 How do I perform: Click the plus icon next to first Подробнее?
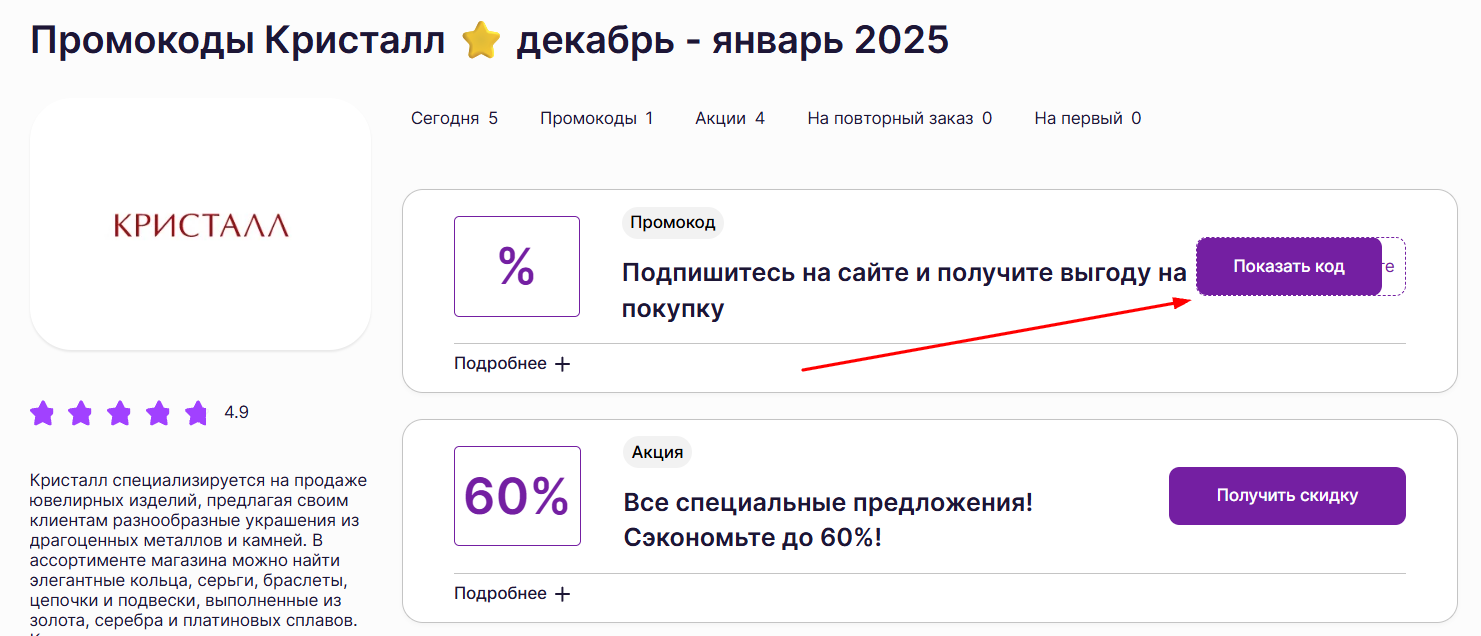pyautogui.click(x=563, y=363)
